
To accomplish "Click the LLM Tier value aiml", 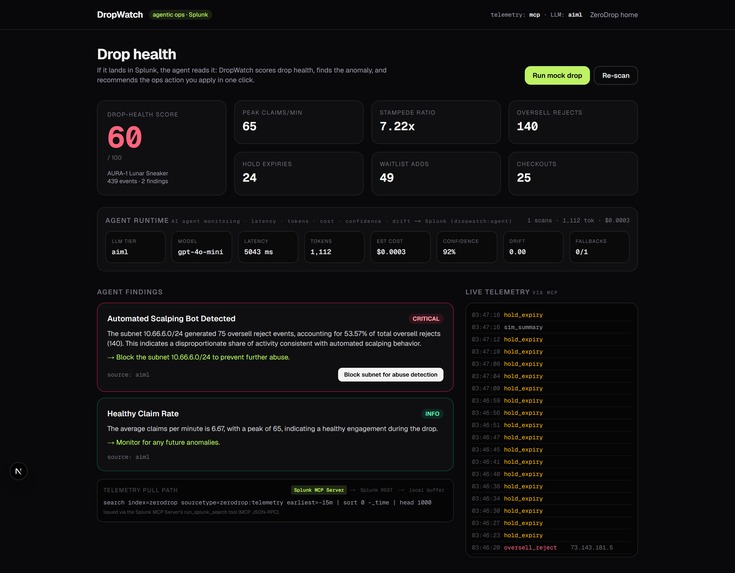I will point(120,252).
